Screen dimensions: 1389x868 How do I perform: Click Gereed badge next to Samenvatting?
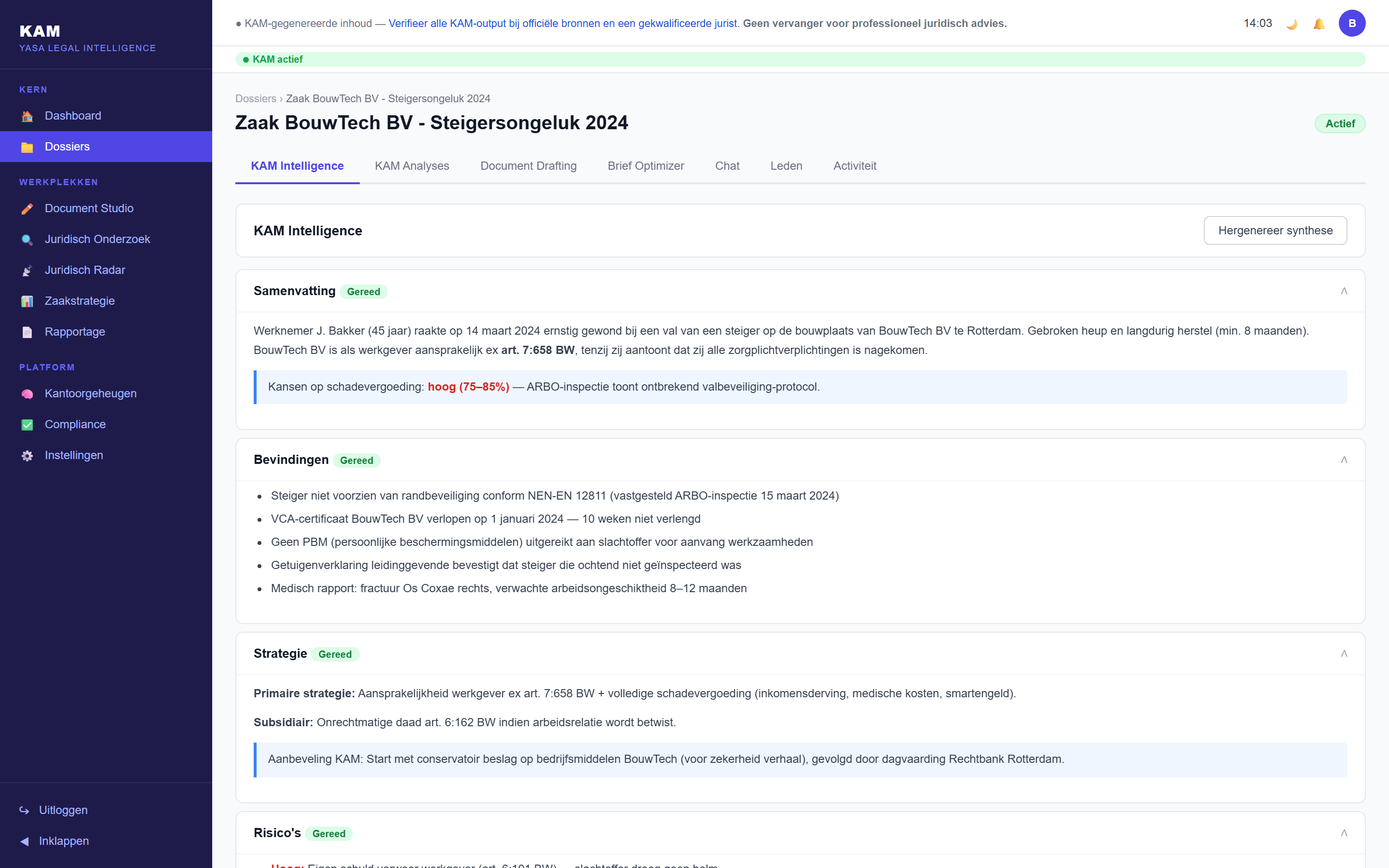point(363,292)
